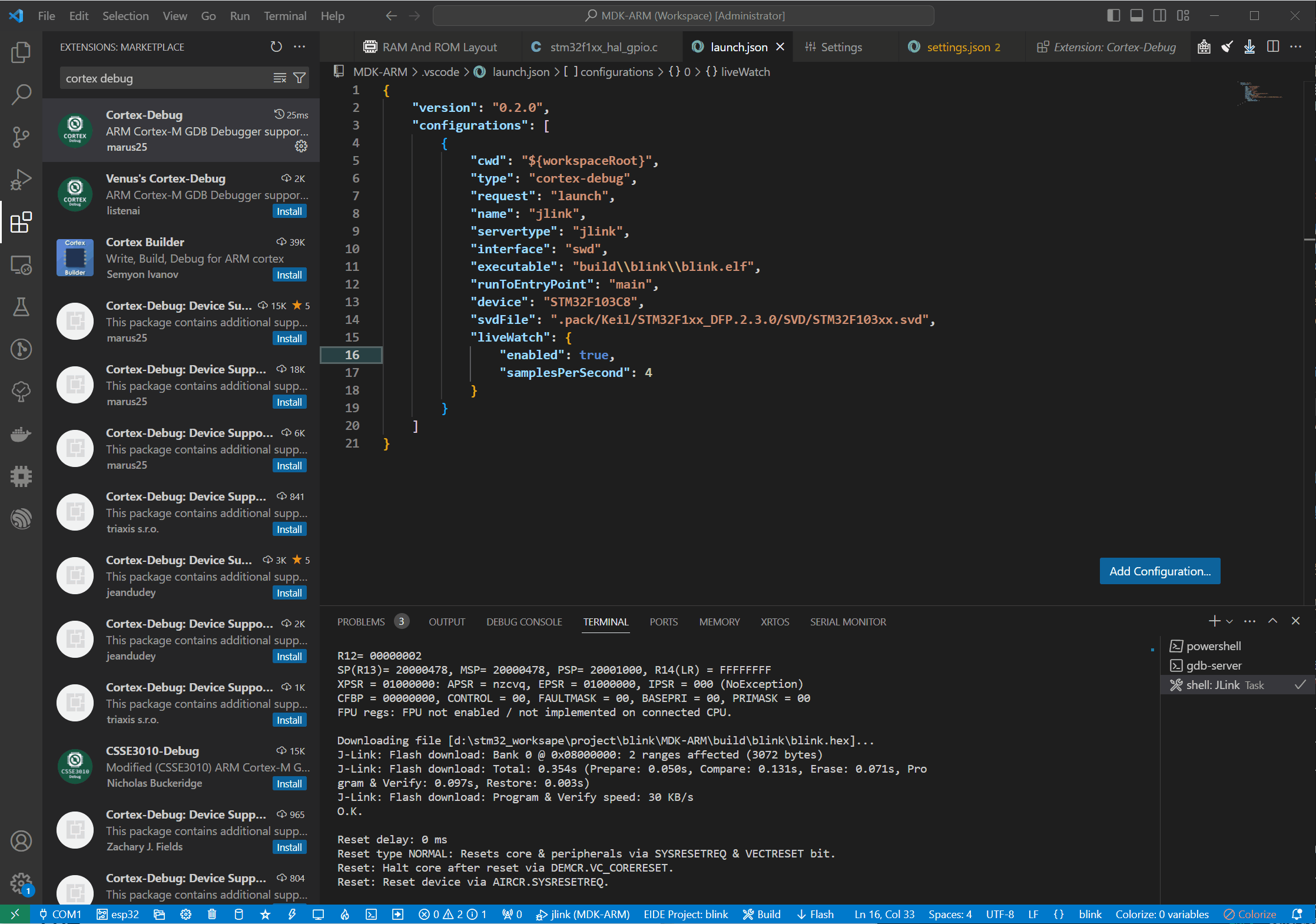This screenshot has width=1316, height=924.
Task: Click jlink (MDK-ARM) debug launcher in status bar
Action: point(583,914)
